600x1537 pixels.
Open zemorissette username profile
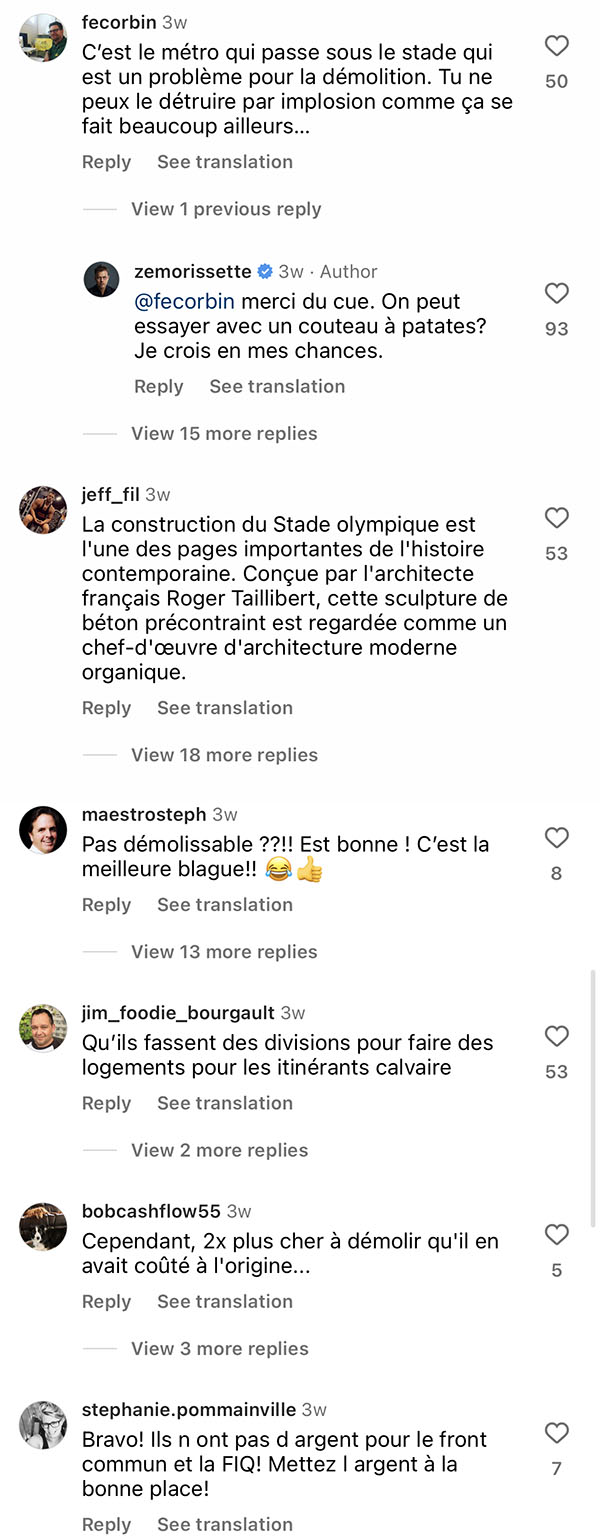193,271
